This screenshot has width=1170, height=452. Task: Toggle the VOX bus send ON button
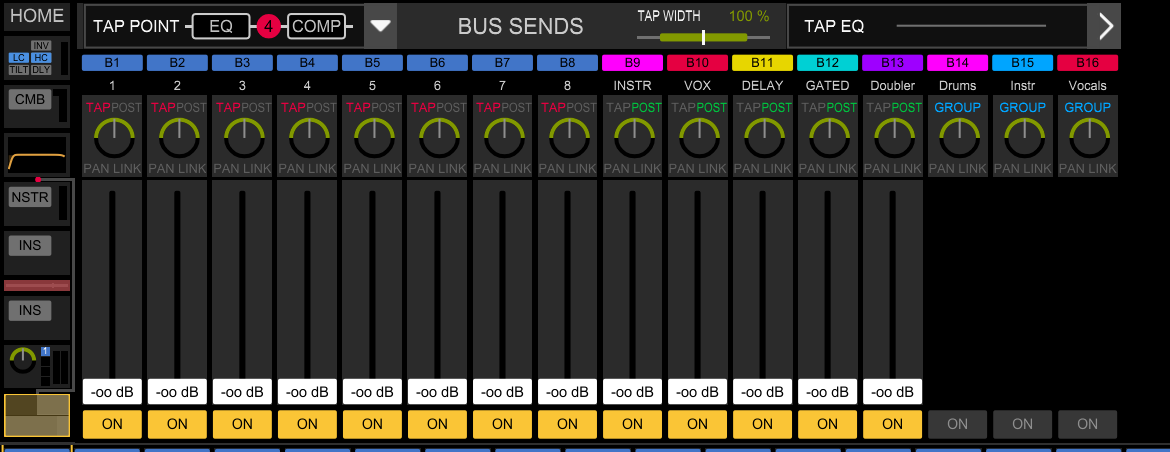pos(697,424)
